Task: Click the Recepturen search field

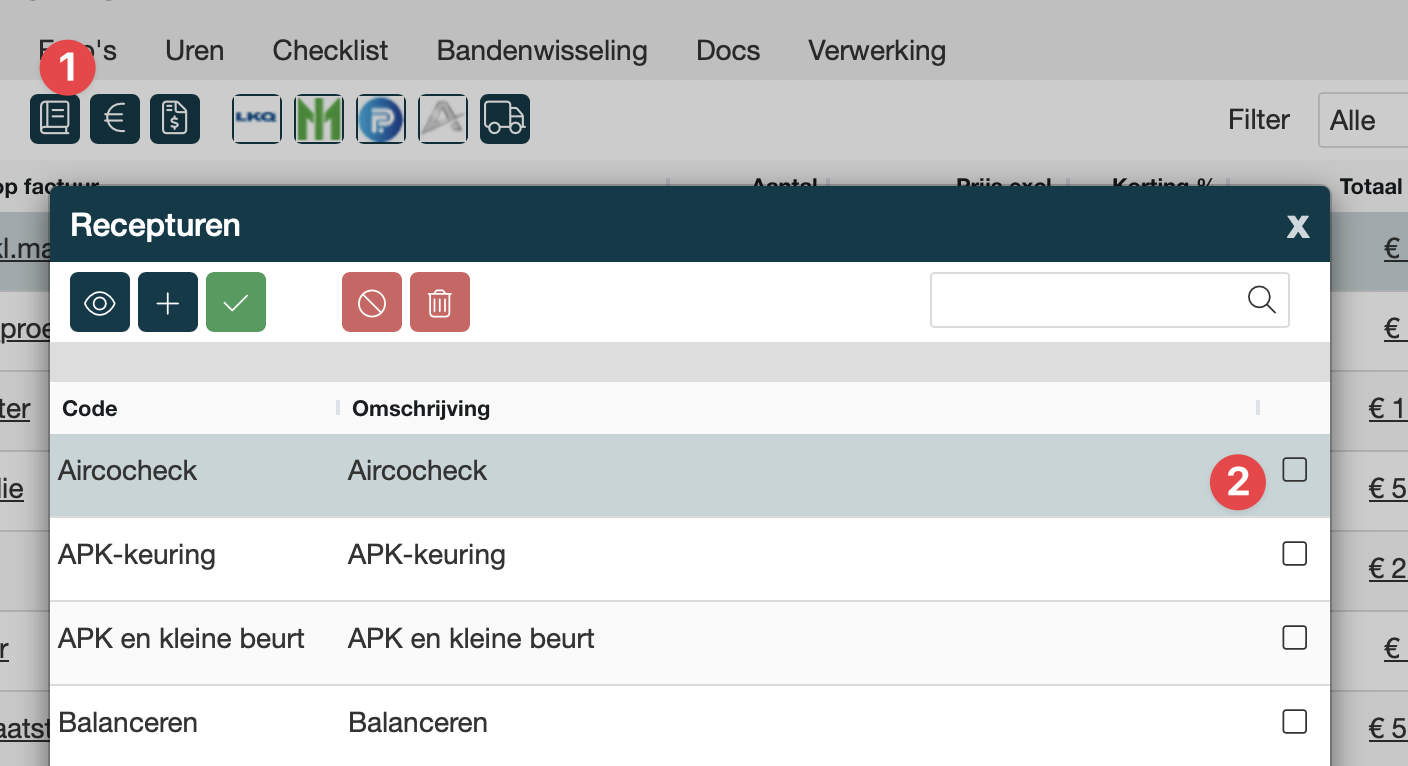Action: tap(1085, 300)
